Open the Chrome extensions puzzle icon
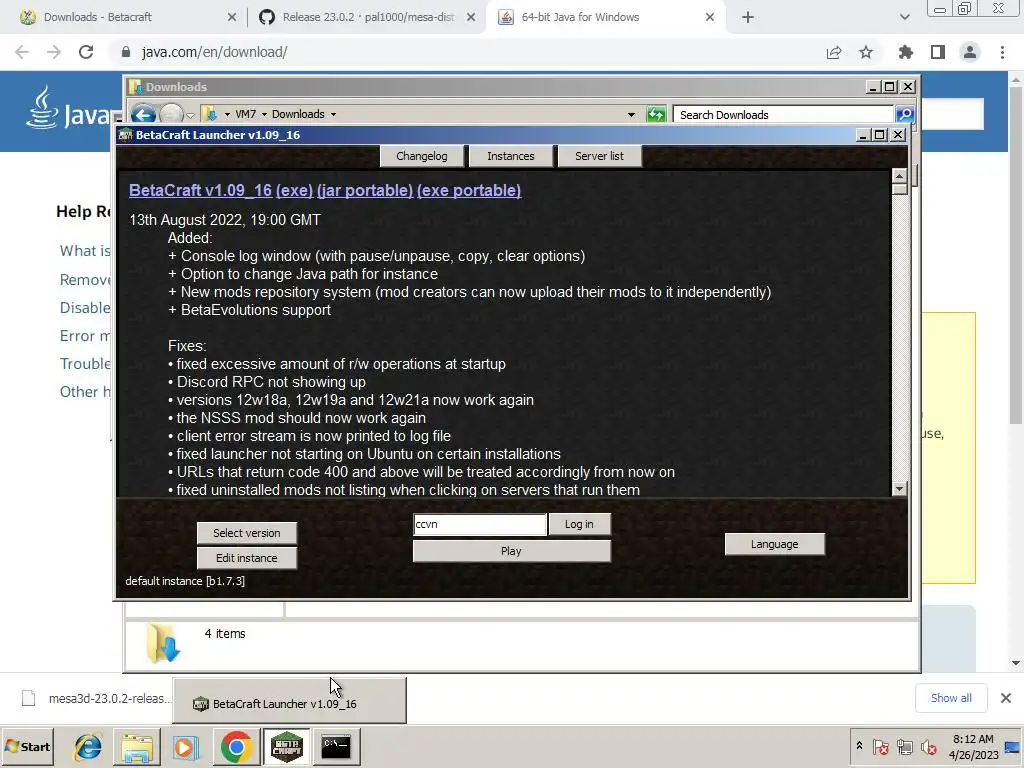Image resolution: width=1024 pixels, height=768 pixels. [x=906, y=52]
